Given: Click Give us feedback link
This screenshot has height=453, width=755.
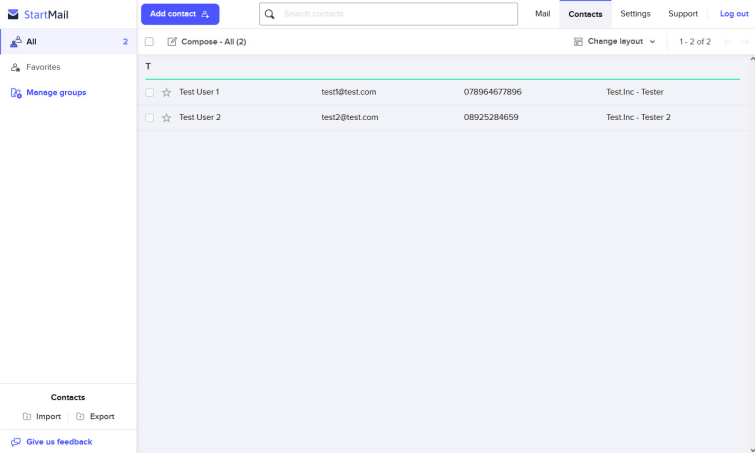Looking at the screenshot, I should tap(59, 442).
